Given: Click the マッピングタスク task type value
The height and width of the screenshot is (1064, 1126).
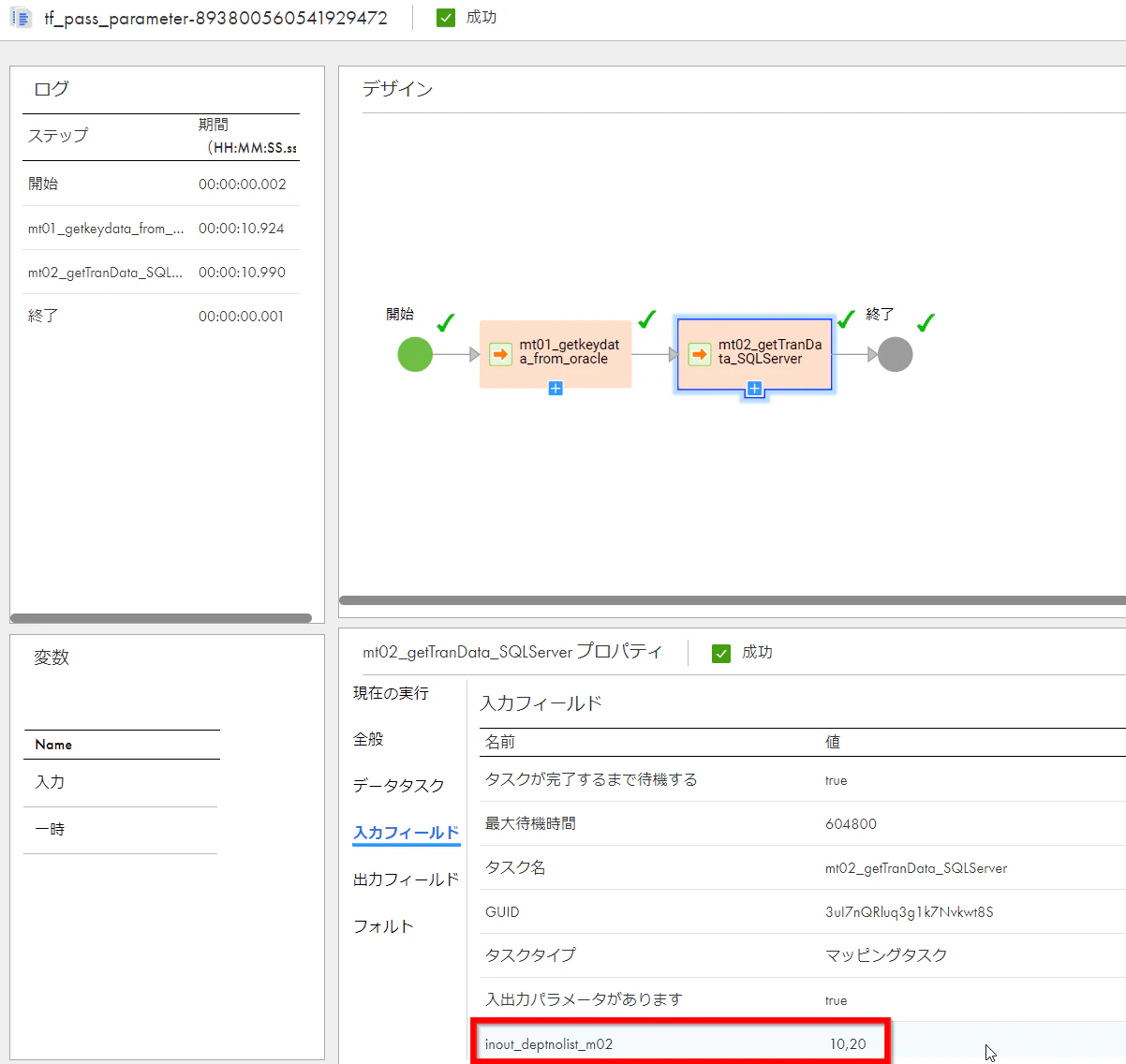Looking at the screenshot, I should 886,955.
